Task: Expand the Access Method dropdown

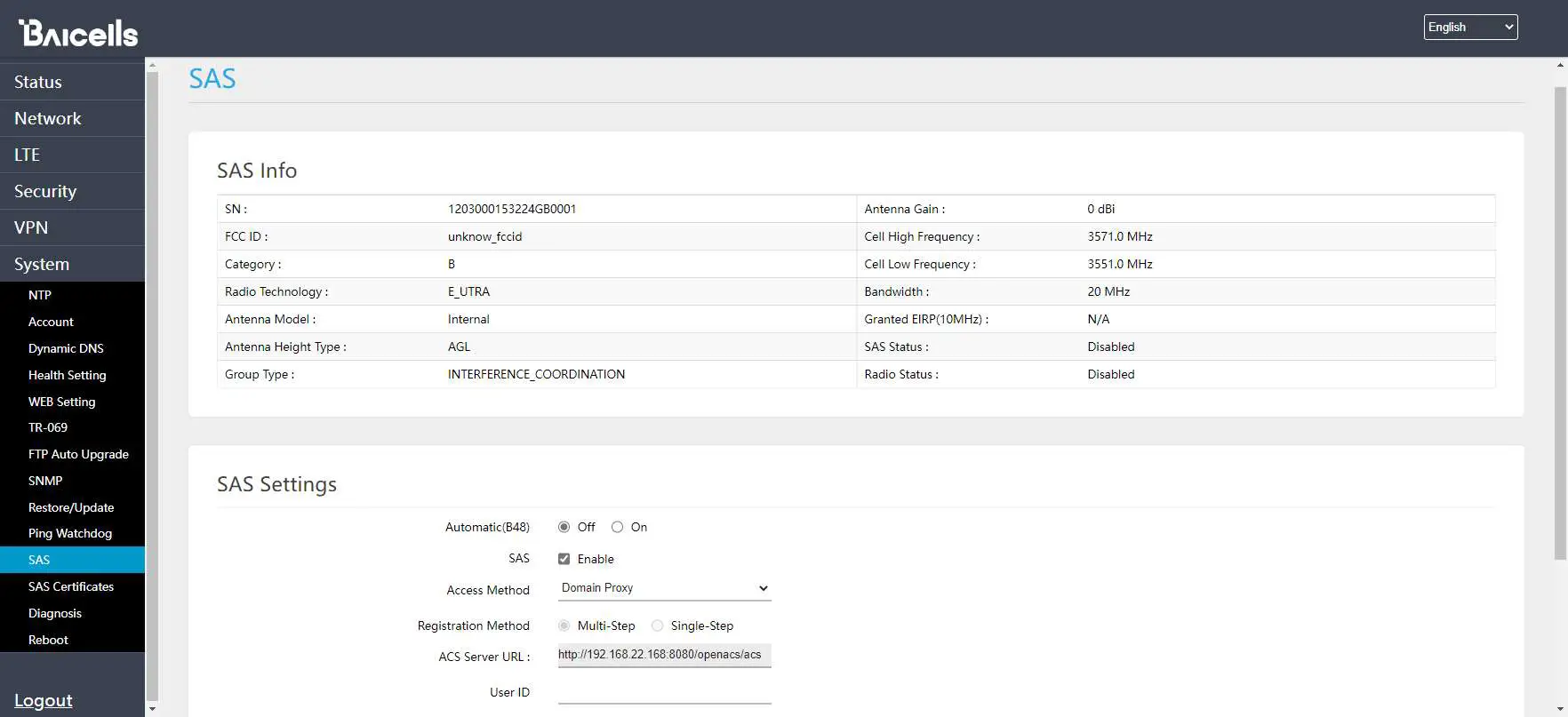Action: pyautogui.click(x=664, y=588)
